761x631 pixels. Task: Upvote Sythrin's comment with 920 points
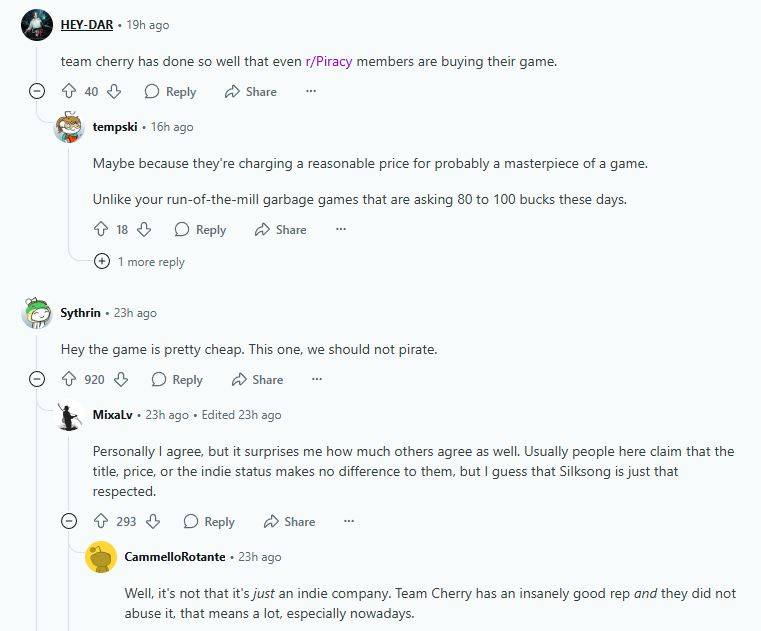coord(69,379)
